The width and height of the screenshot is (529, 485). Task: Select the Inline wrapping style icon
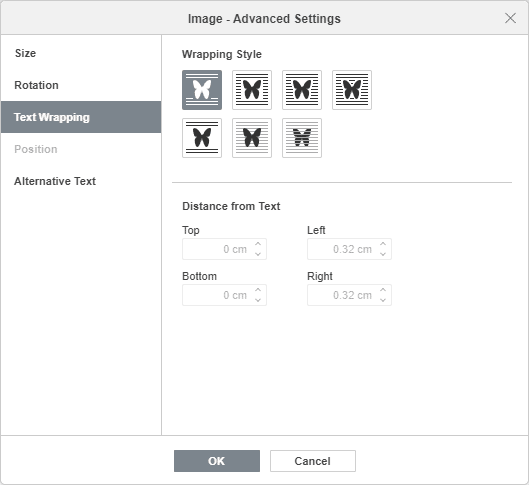[x=202, y=90]
